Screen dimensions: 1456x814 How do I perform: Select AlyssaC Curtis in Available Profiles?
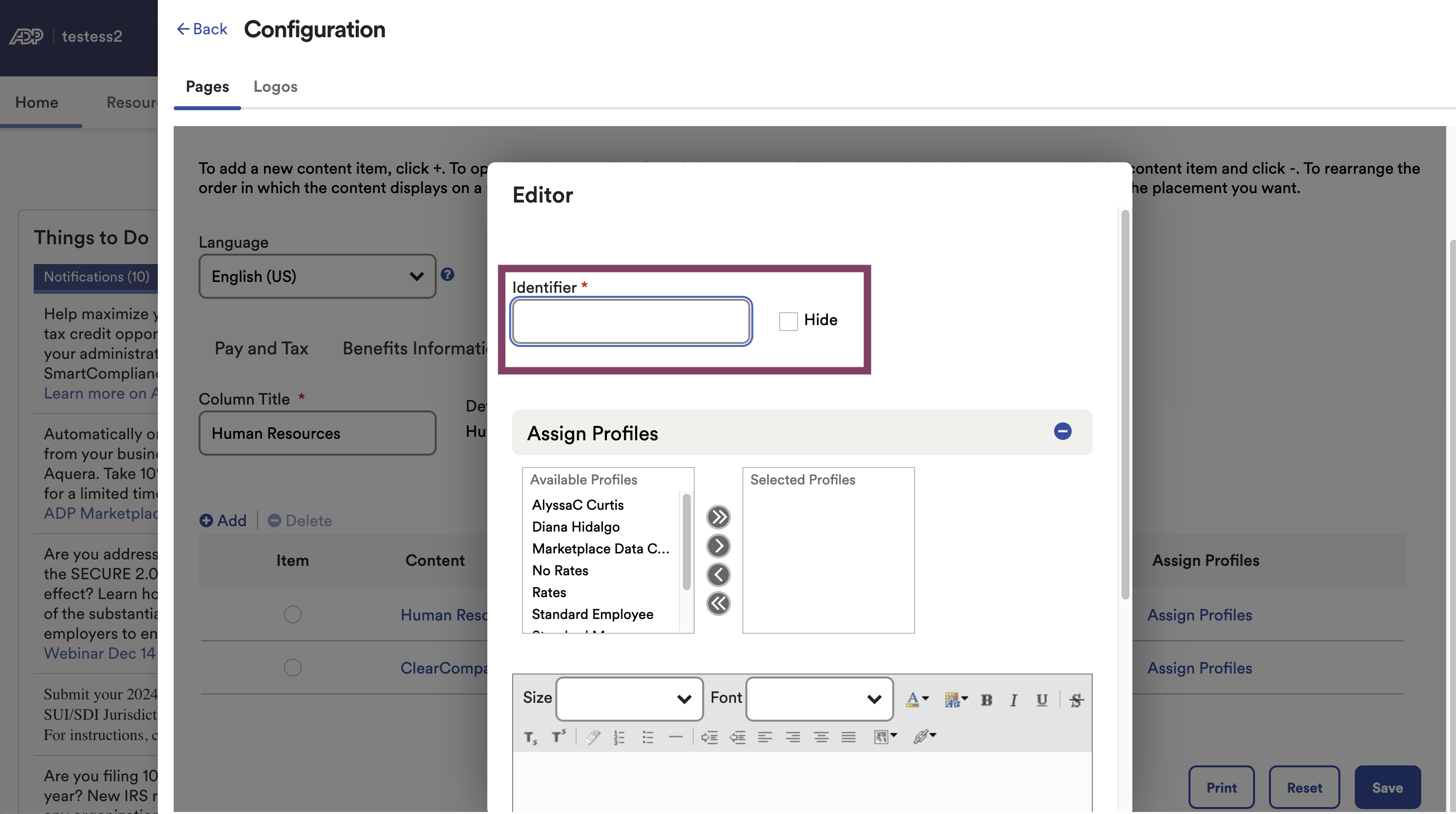pos(578,505)
